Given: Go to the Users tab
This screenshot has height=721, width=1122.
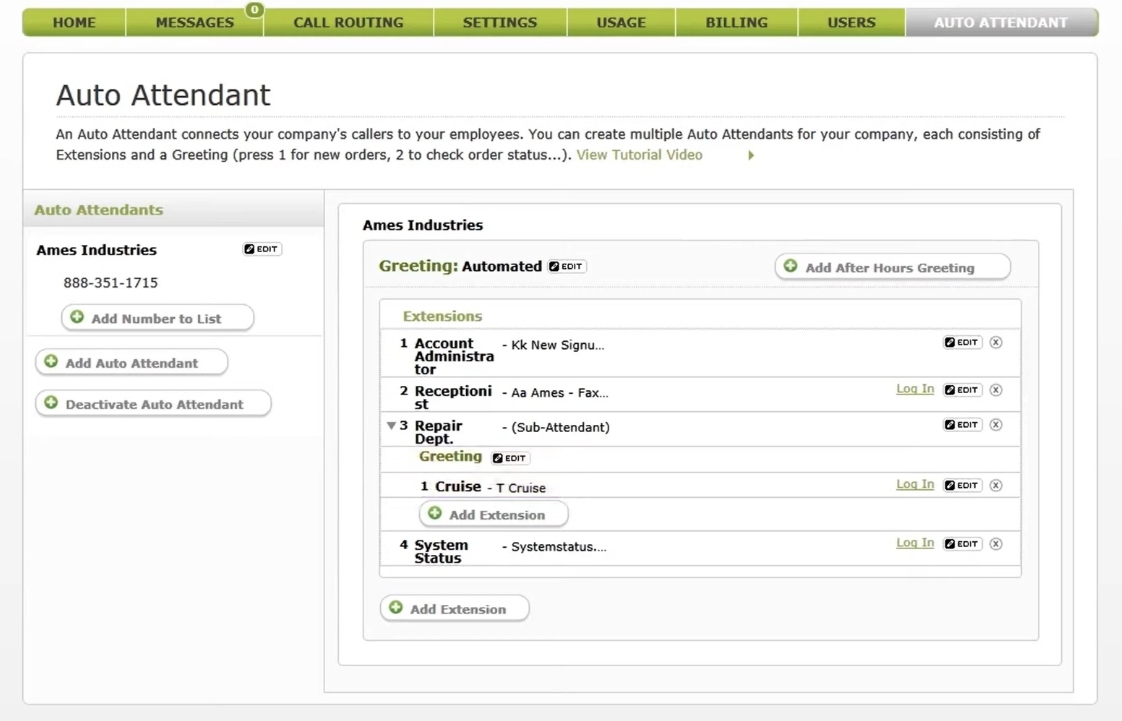Looking at the screenshot, I should click(852, 22).
